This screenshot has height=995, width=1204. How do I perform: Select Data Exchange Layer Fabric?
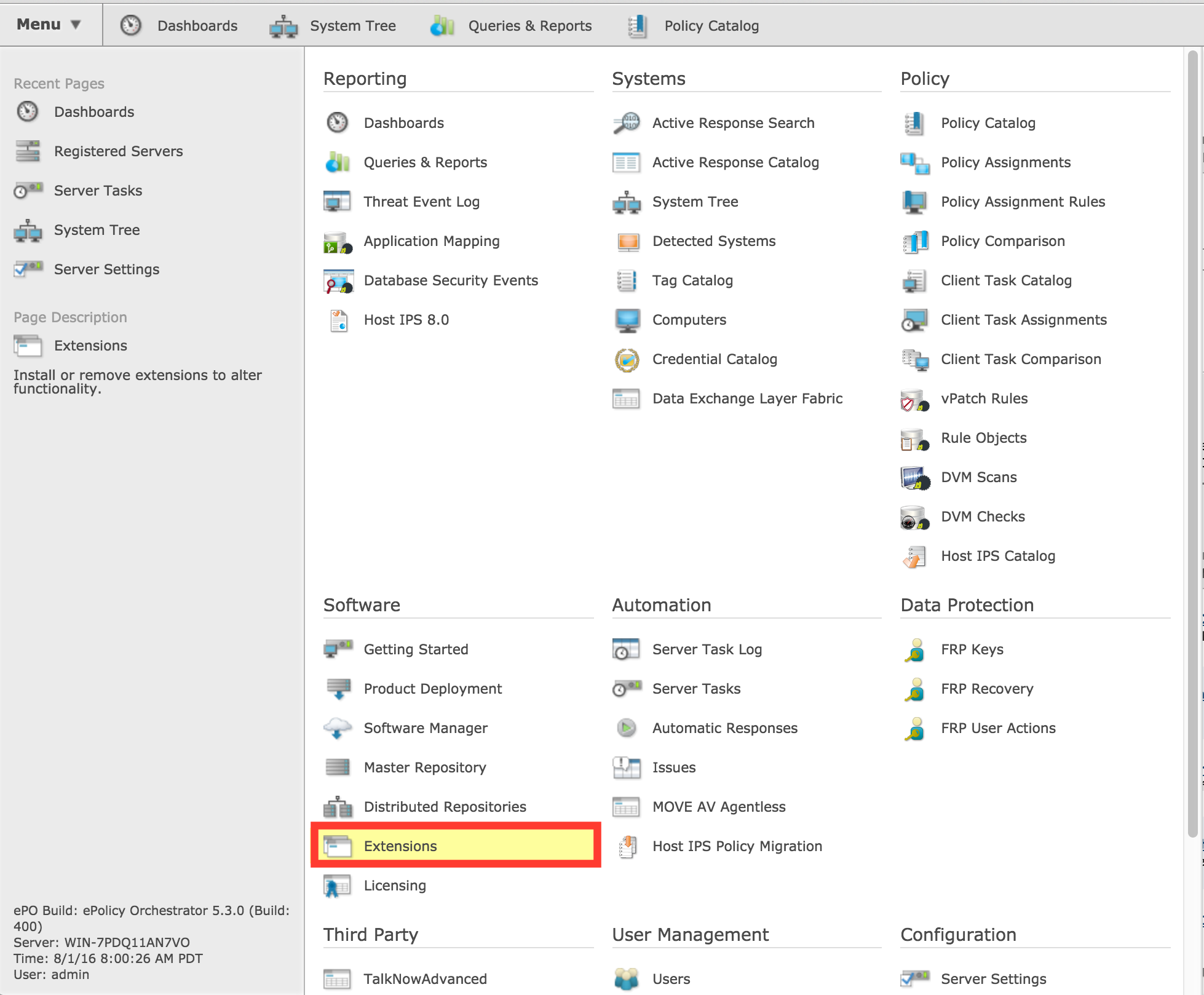(728, 398)
